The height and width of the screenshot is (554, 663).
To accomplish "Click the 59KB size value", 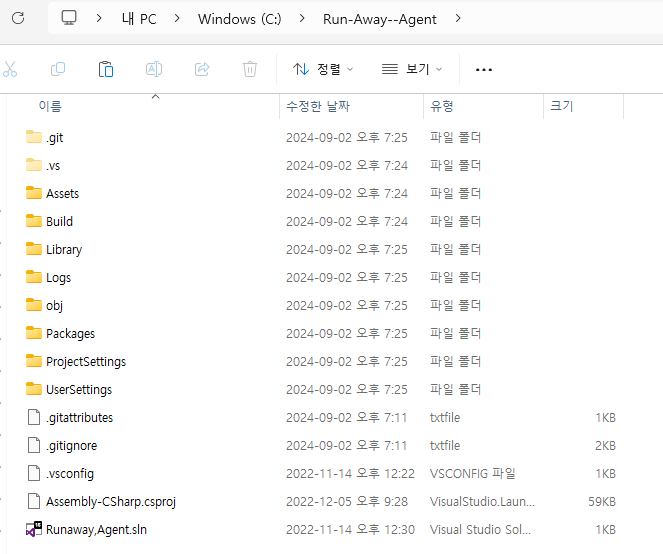I will [602, 502].
